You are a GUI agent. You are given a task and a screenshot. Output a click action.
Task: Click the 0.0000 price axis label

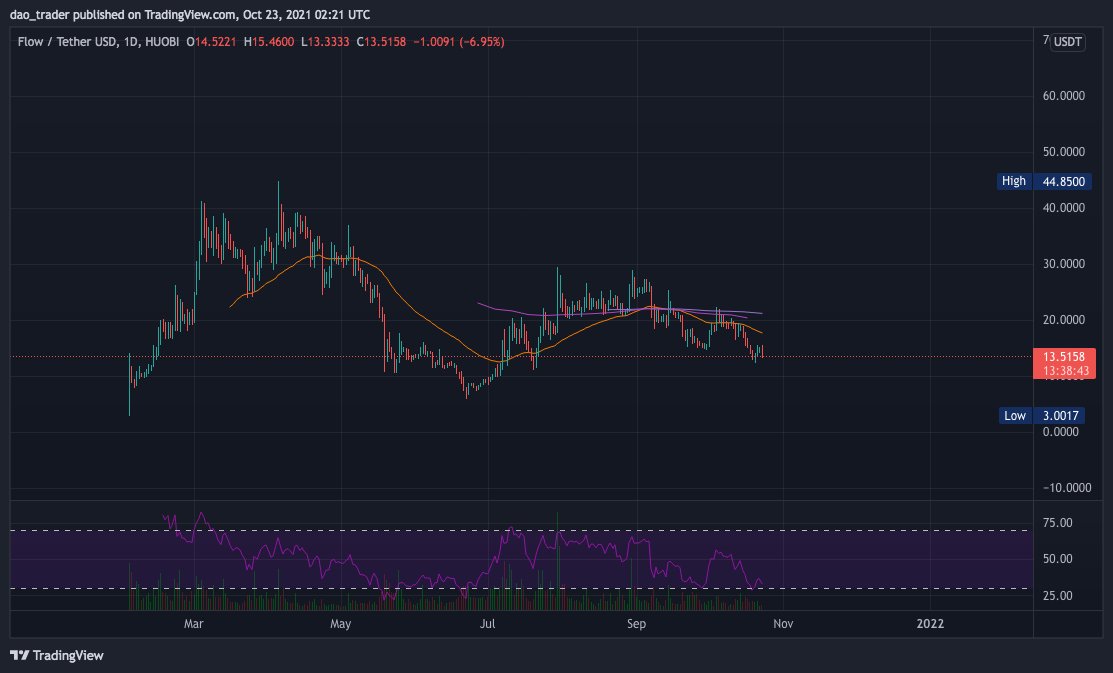point(1060,432)
